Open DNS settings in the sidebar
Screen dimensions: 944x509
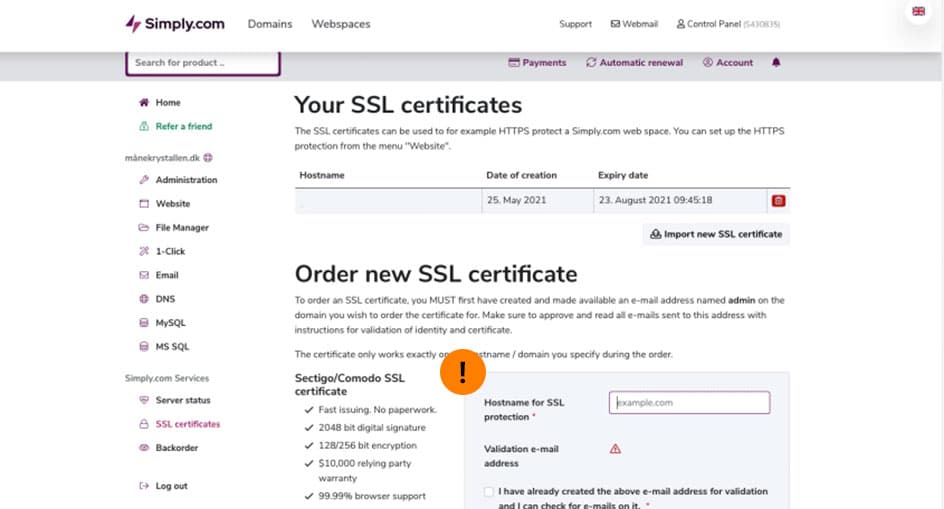pos(165,299)
